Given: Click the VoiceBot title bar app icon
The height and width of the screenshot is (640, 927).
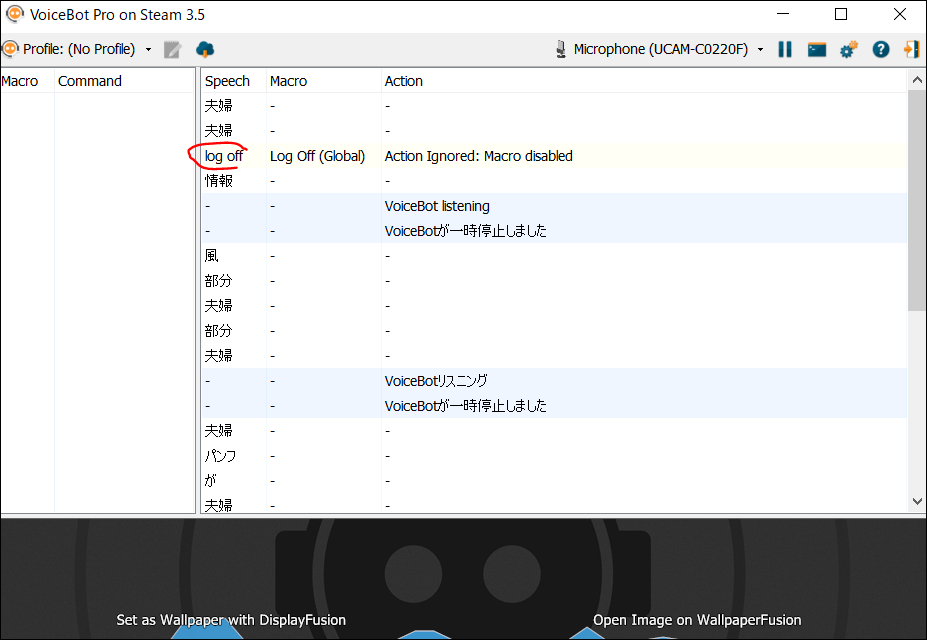Looking at the screenshot, I should pyautogui.click(x=15, y=14).
